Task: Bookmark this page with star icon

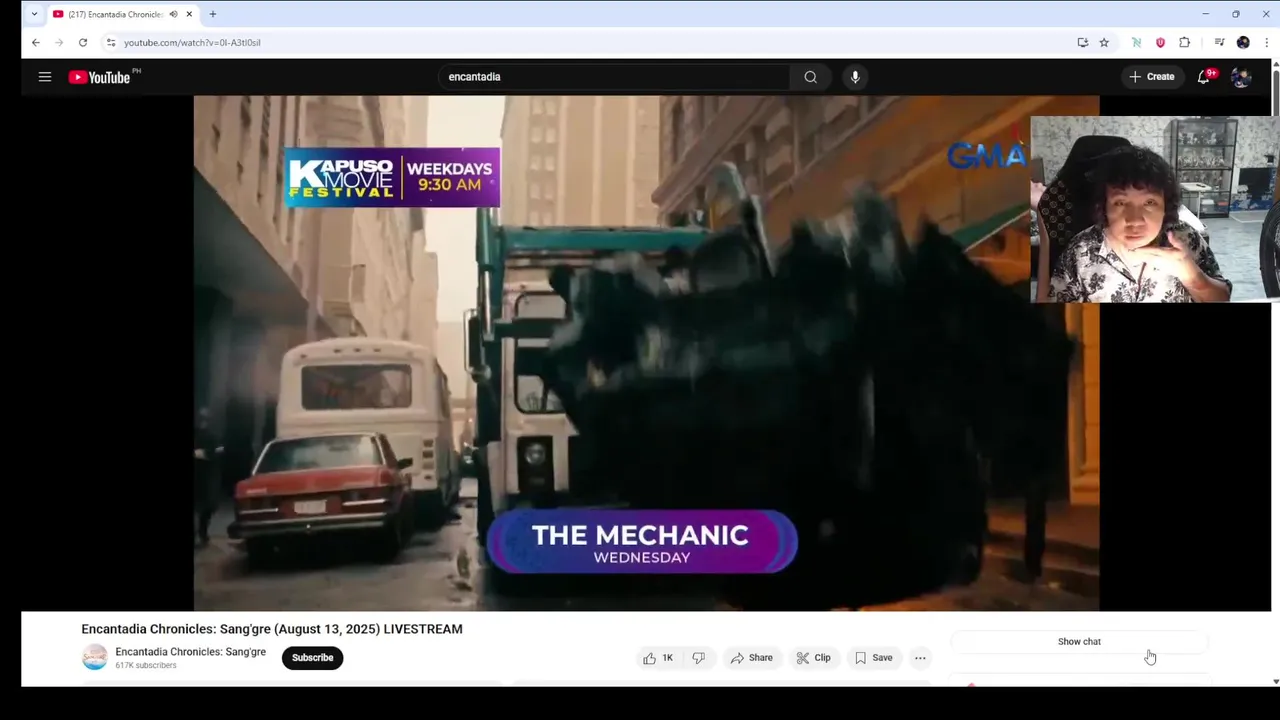Action: (1104, 43)
